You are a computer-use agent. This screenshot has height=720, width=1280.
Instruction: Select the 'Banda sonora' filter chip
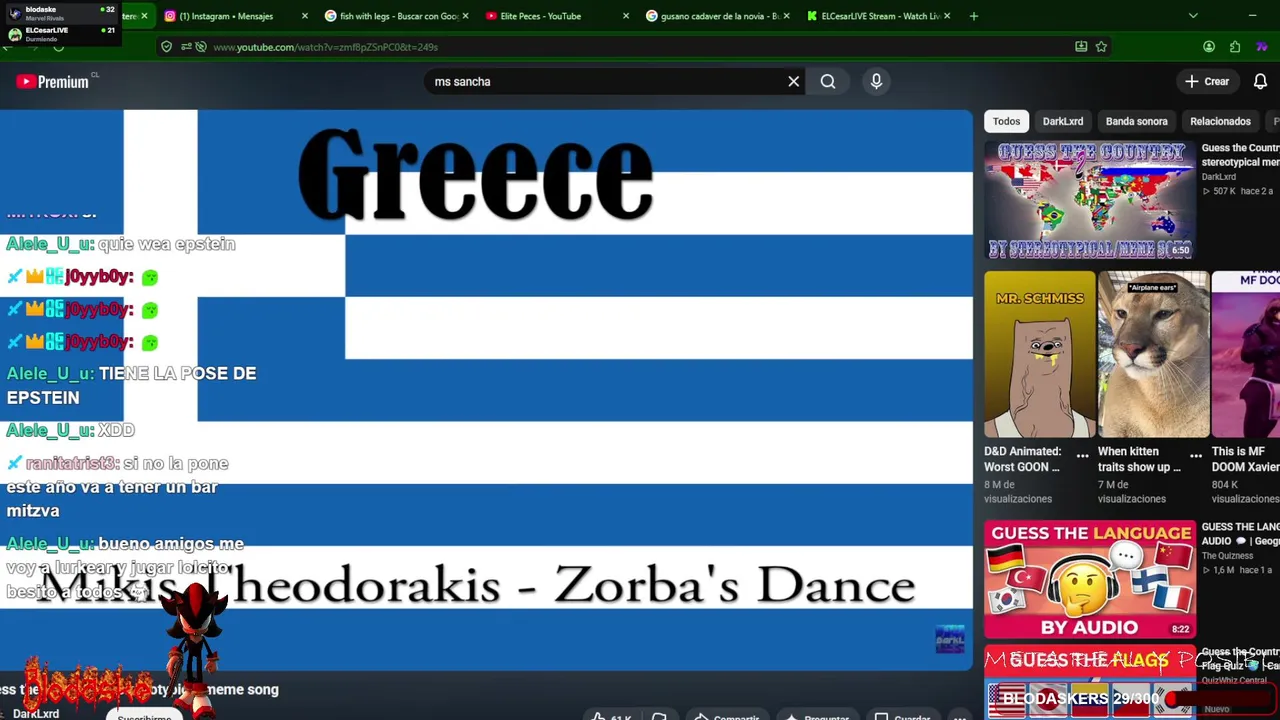pyautogui.click(x=1136, y=121)
